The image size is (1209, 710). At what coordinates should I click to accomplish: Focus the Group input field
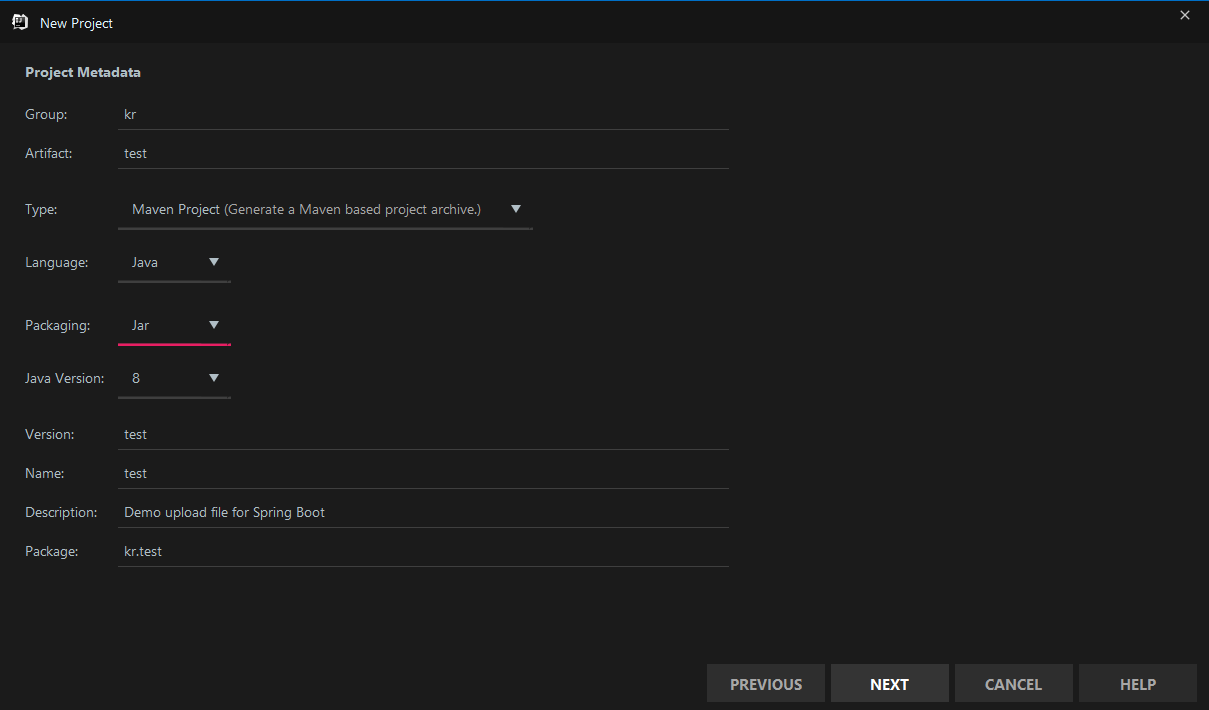[422, 114]
